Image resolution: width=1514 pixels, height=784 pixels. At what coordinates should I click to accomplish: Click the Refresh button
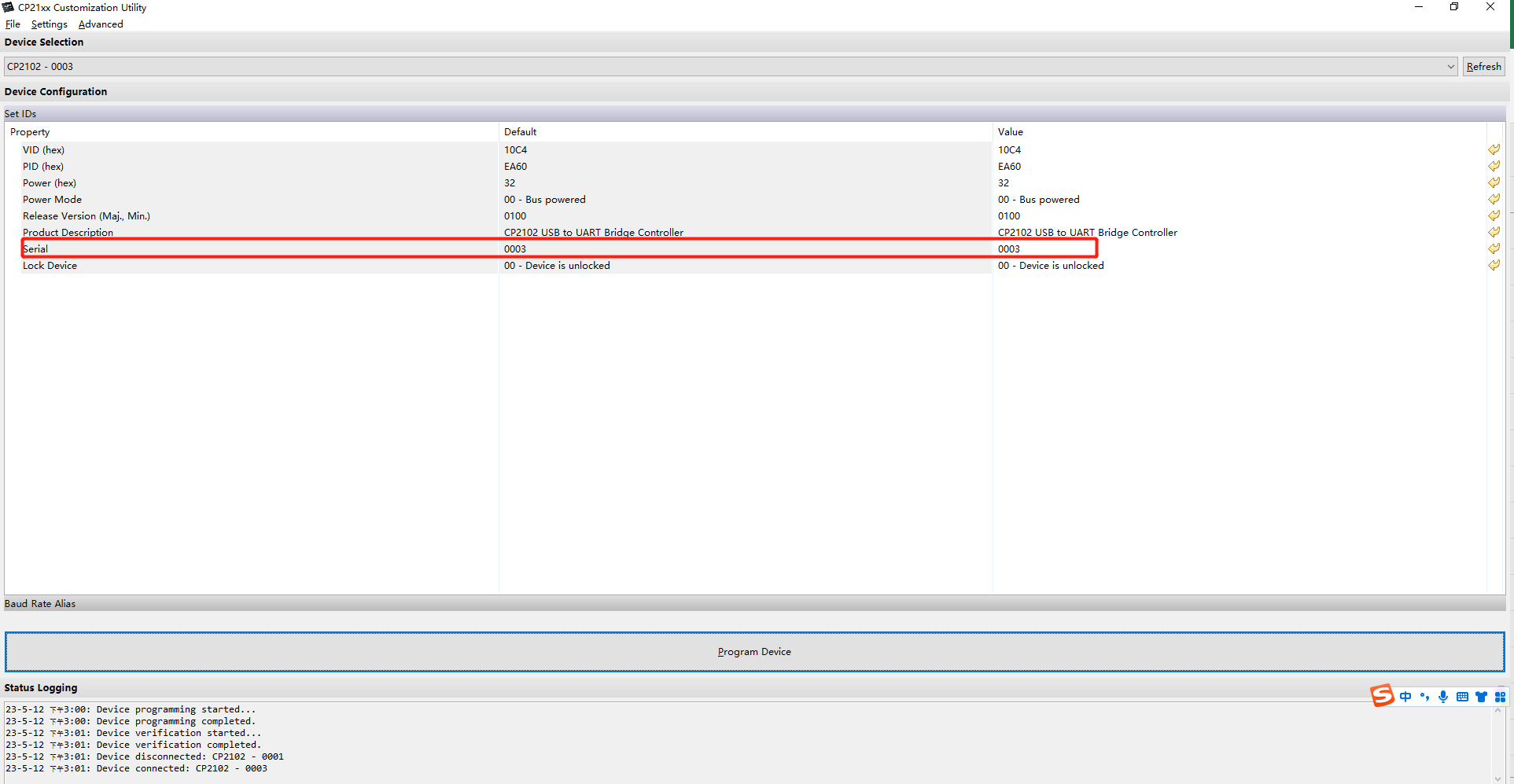(1483, 67)
